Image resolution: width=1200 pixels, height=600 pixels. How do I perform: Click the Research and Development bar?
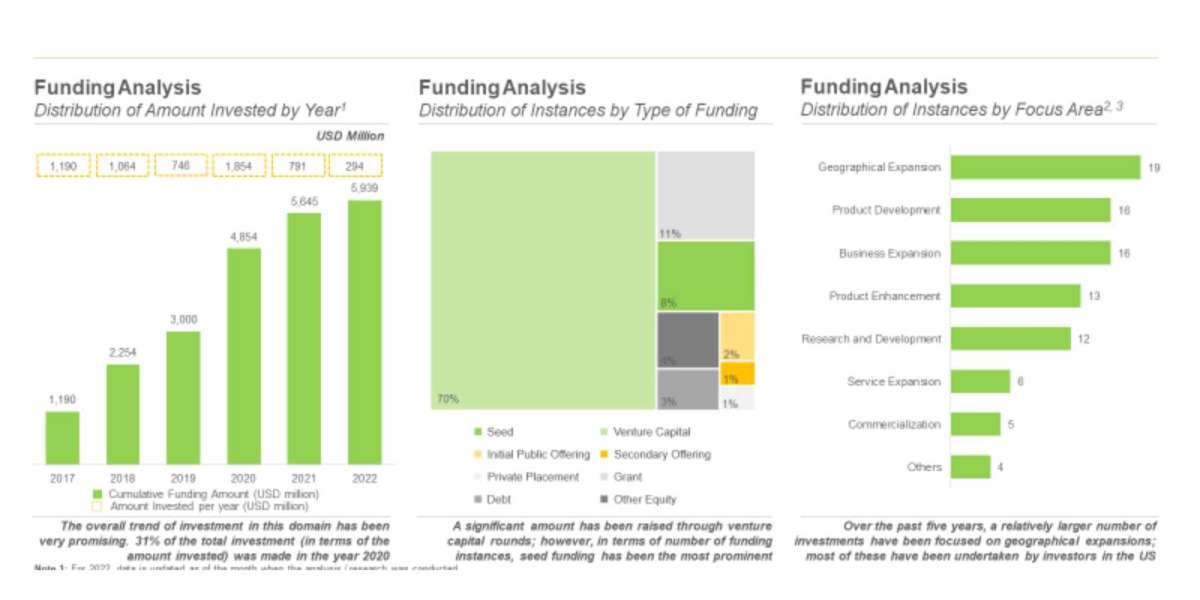[x=1010, y=339]
